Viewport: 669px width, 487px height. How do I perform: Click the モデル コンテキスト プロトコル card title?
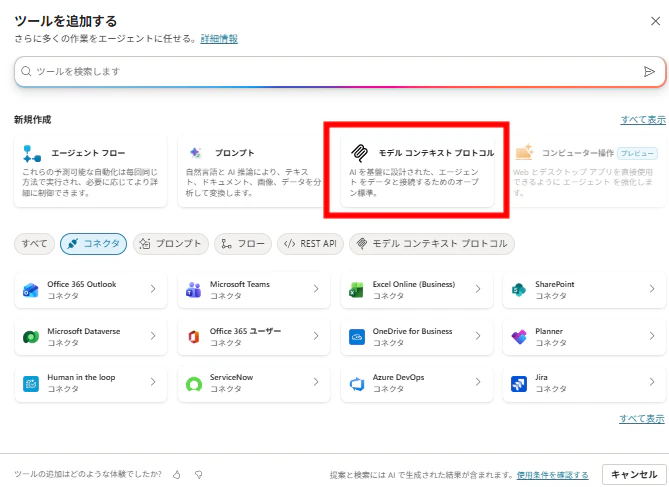(x=436, y=153)
